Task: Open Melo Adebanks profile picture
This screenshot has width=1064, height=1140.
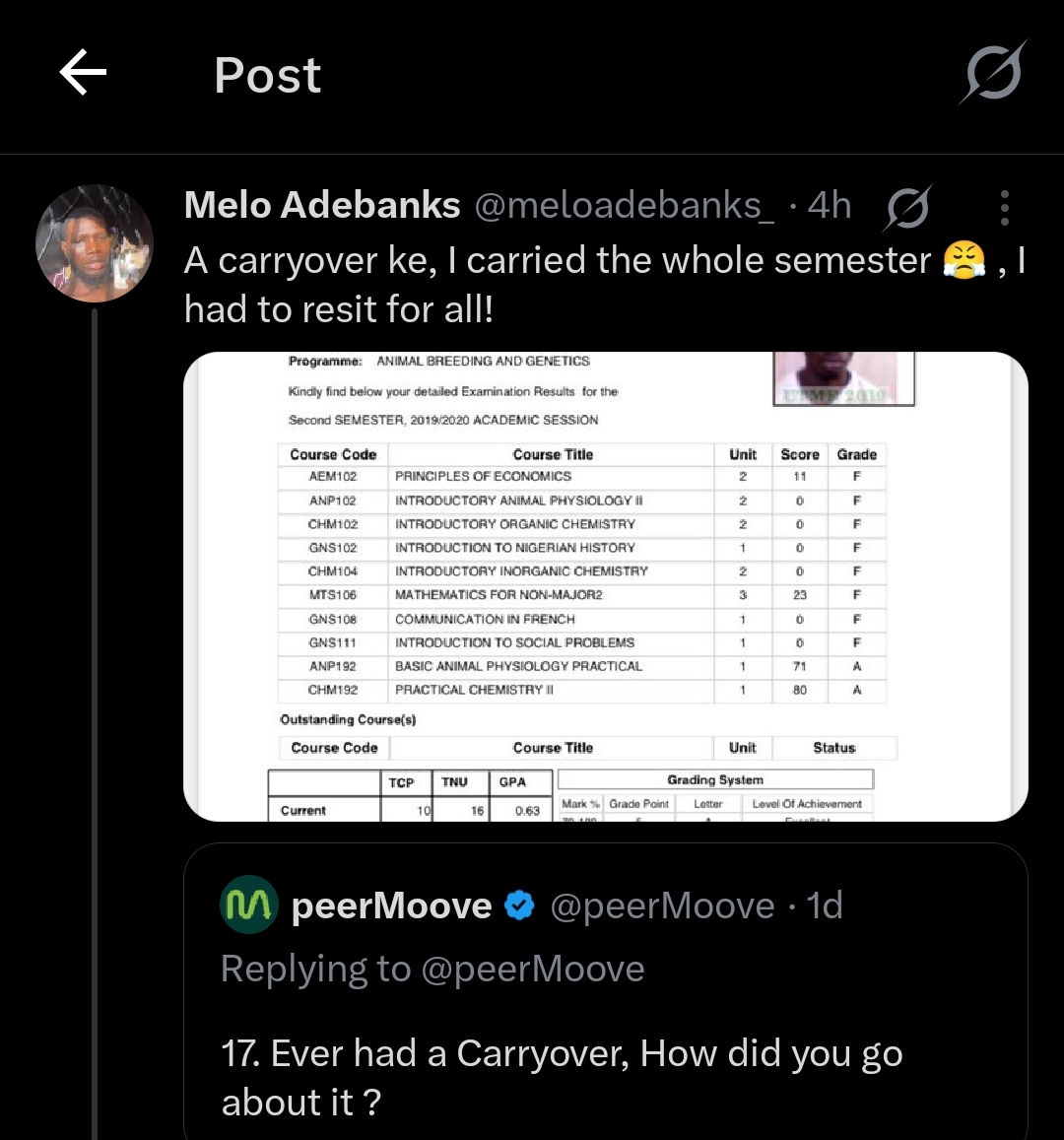Action: (95, 242)
